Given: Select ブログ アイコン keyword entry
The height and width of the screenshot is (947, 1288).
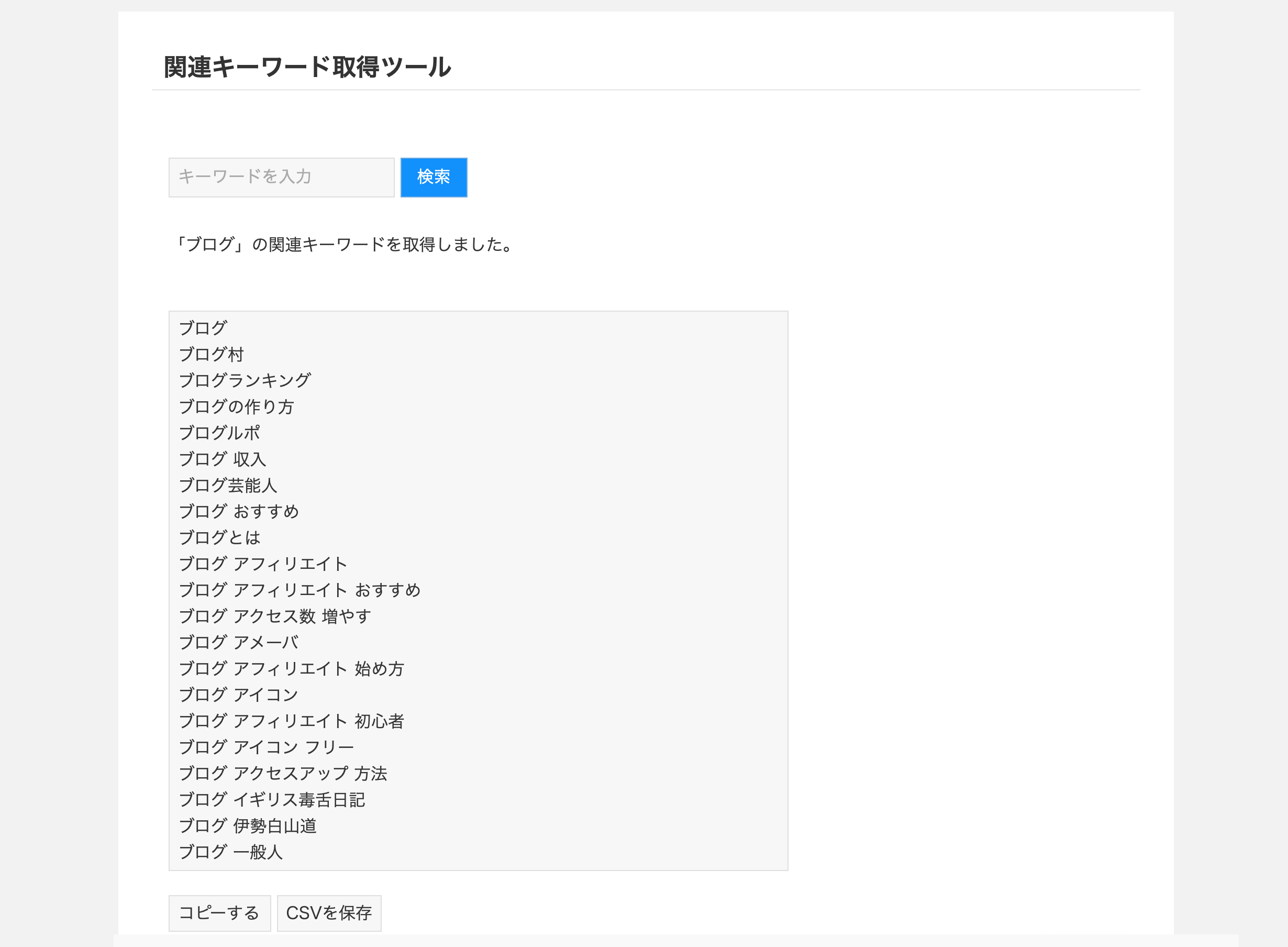Looking at the screenshot, I should coord(237,695).
